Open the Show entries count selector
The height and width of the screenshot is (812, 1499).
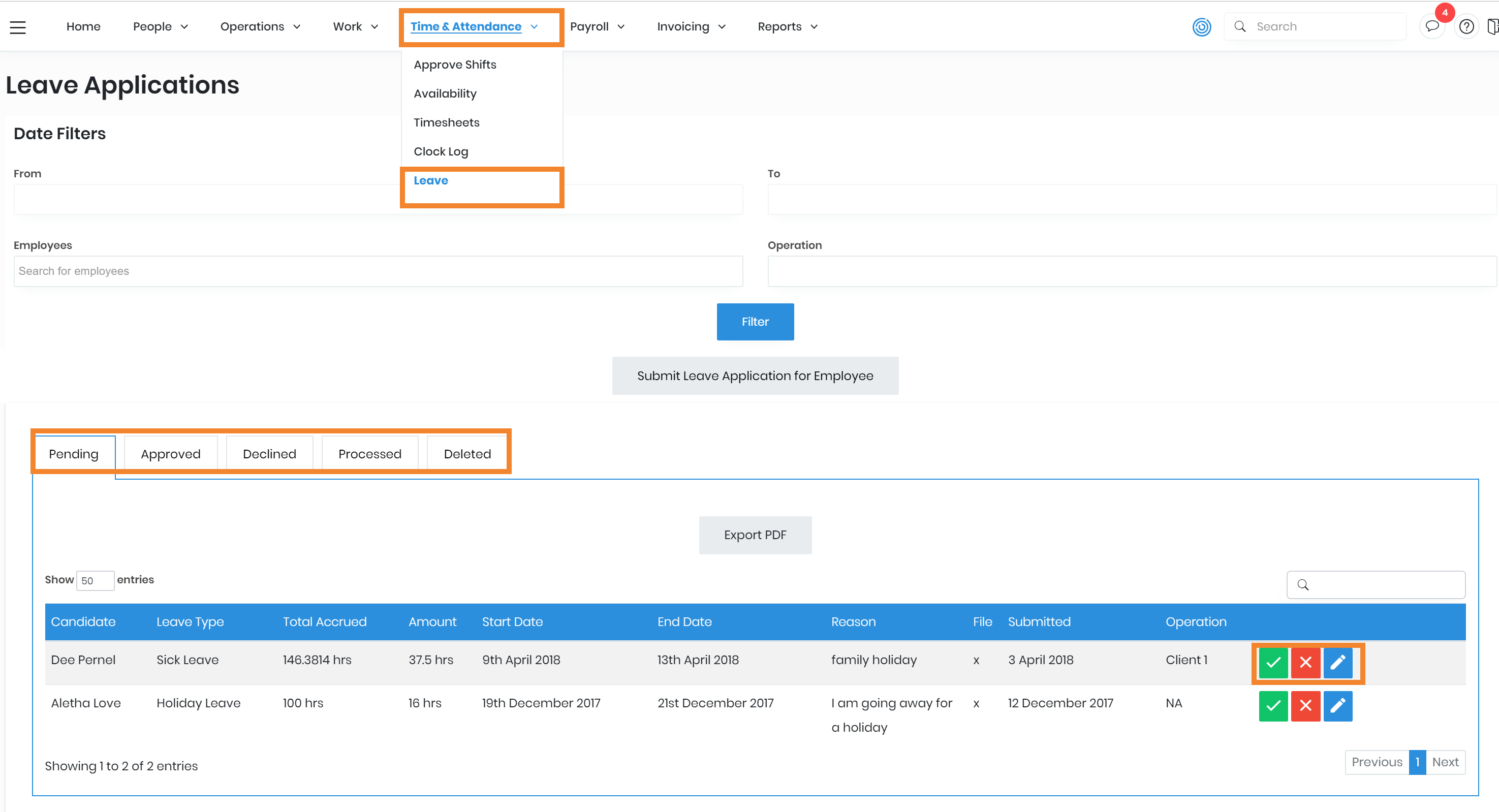click(95, 580)
